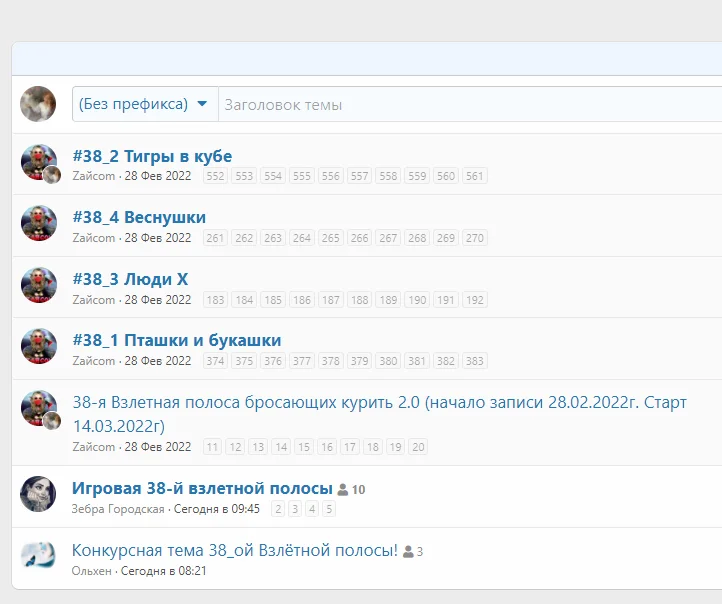Open Игровая 38-й взлетной полосы thread
The height and width of the screenshot is (604, 722).
[202, 488]
